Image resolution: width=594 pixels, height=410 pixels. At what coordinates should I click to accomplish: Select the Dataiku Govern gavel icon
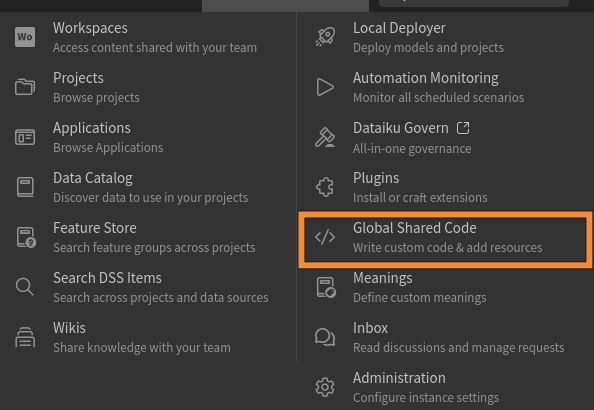coord(325,137)
